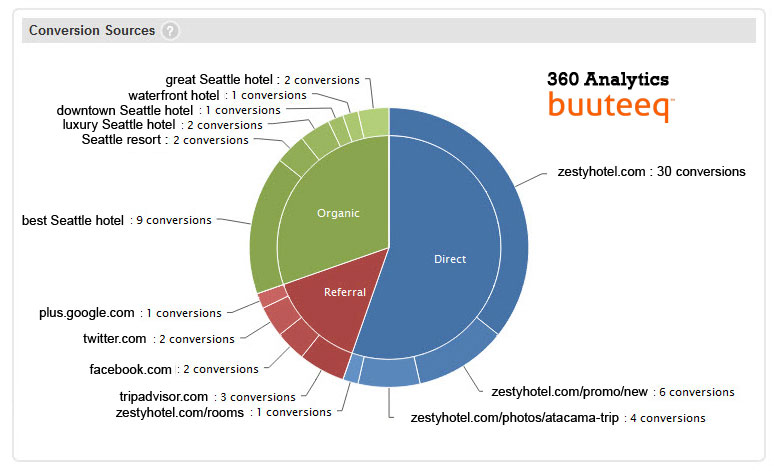Image resolution: width=774 pixels, height=471 pixels.
Task: Click the zestyhotel.com 30 conversions label
Action: (651, 172)
